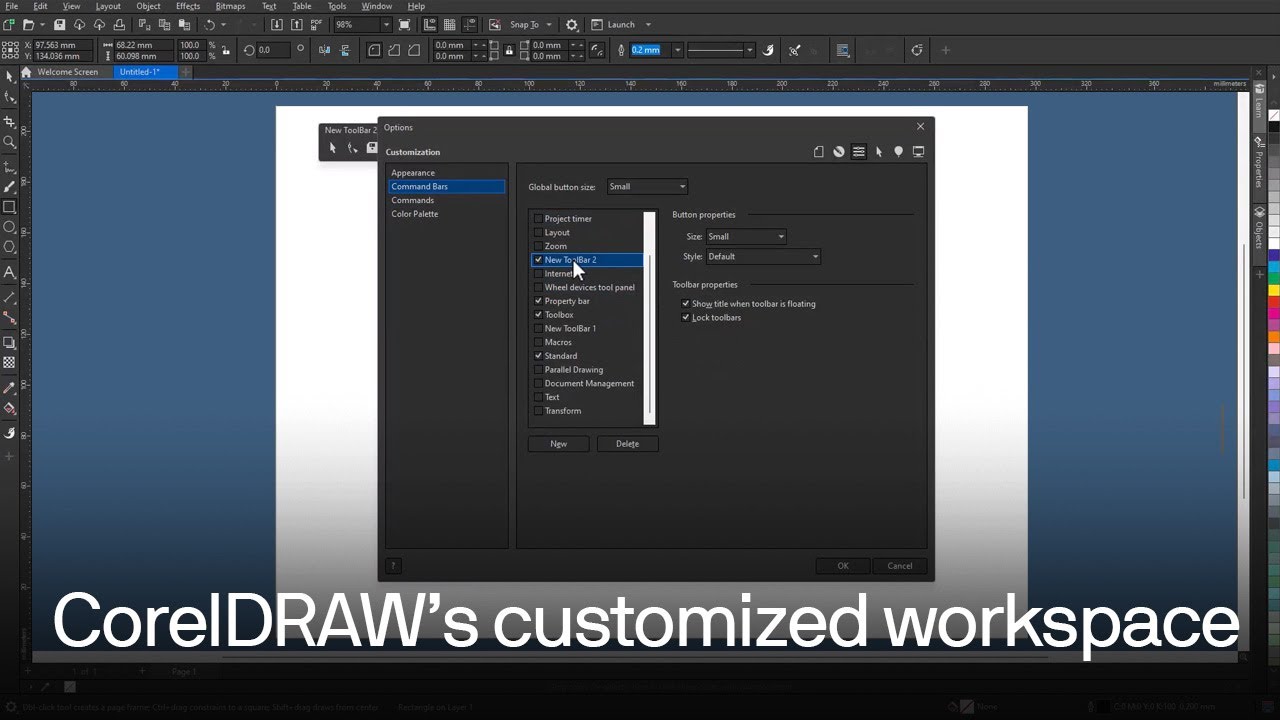Open the Object menu

tap(148, 6)
